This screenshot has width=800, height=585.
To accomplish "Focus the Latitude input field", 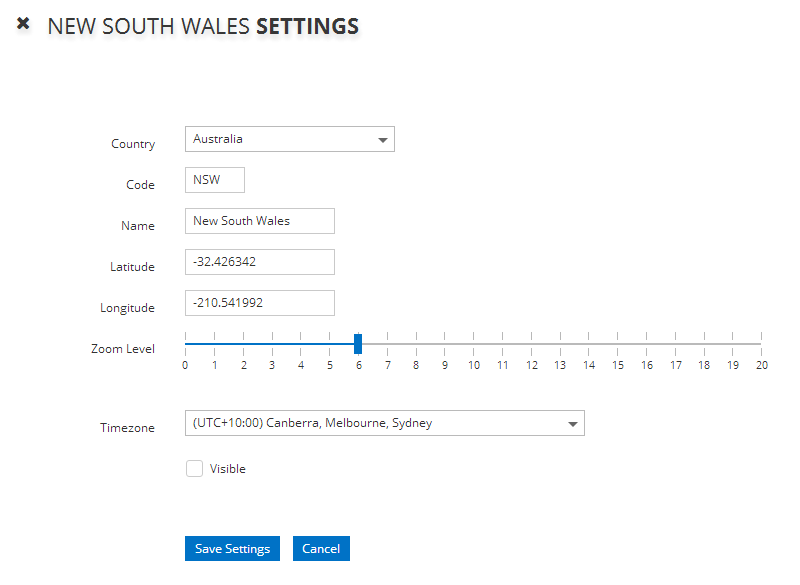I will point(260,262).
